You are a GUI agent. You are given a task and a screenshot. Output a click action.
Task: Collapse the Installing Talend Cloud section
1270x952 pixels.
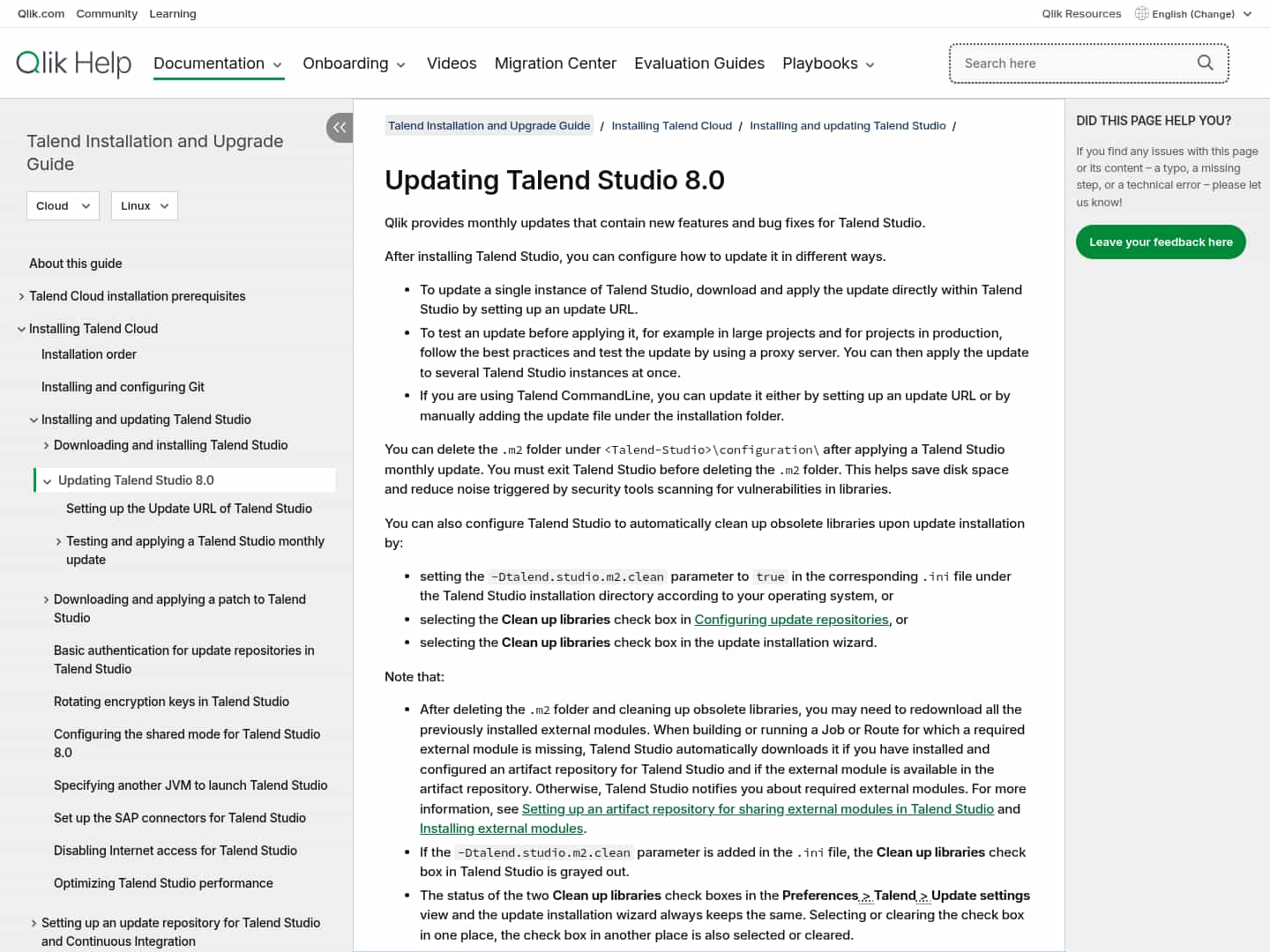click(21, 329)
